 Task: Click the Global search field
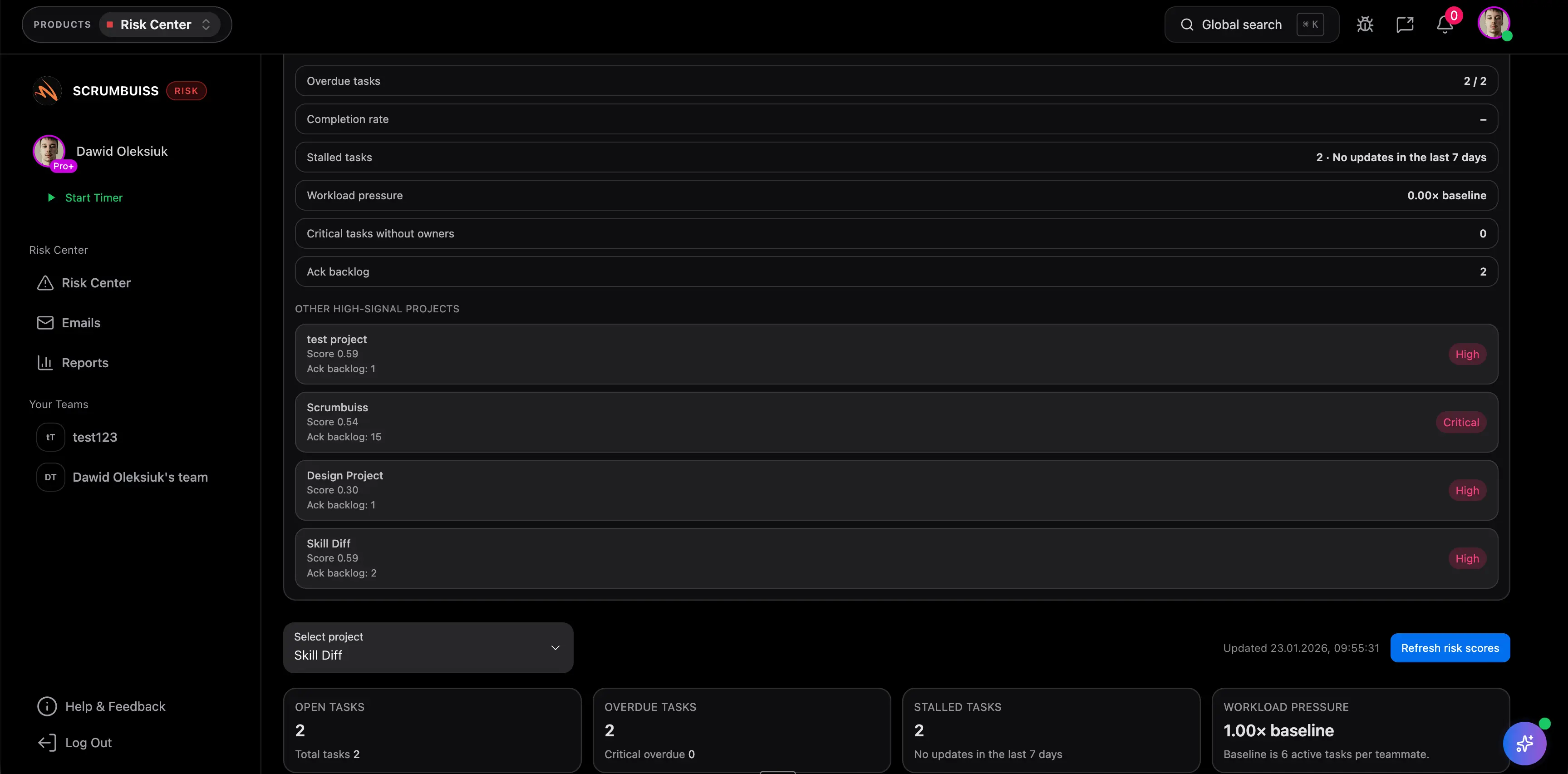click(1242, 25)
